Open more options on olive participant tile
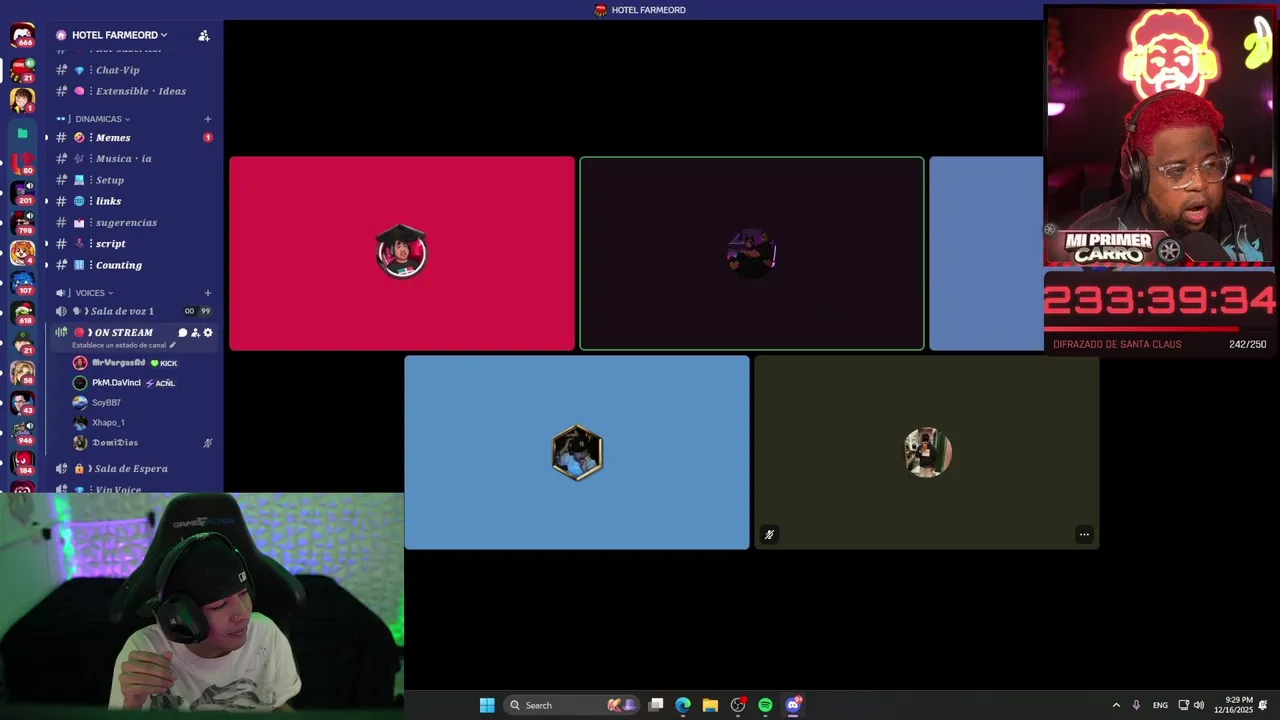The height and width of the screenshot is (720, 1280). [x=1084, y=534]
